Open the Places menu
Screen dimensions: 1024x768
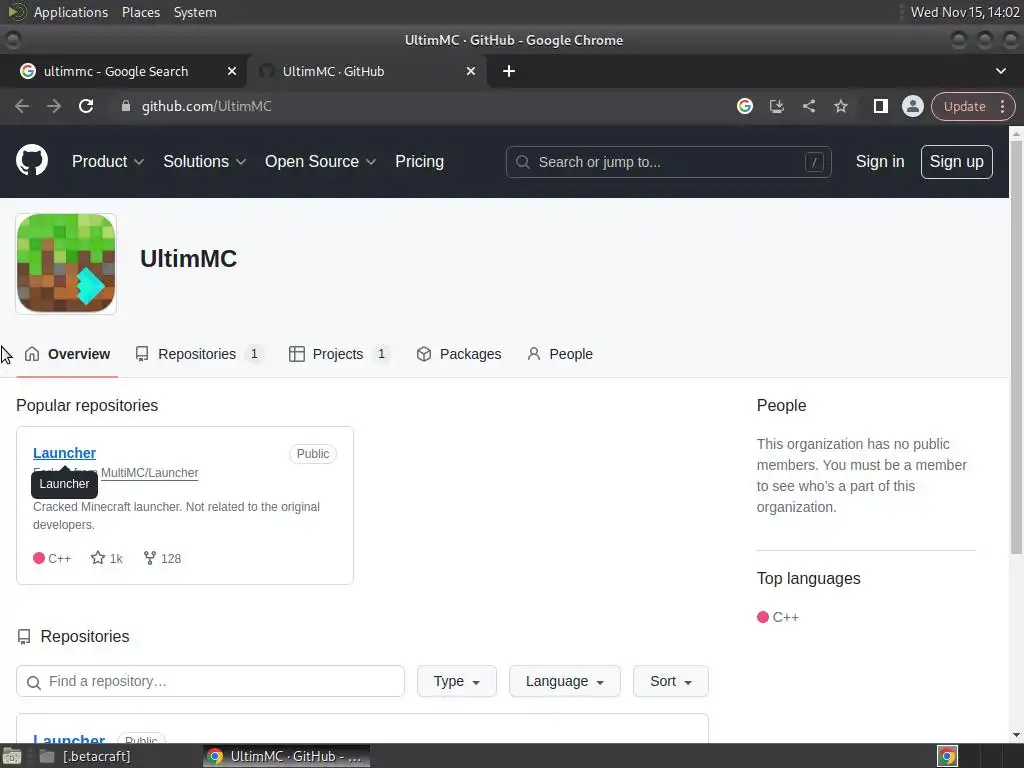[140, 12]
